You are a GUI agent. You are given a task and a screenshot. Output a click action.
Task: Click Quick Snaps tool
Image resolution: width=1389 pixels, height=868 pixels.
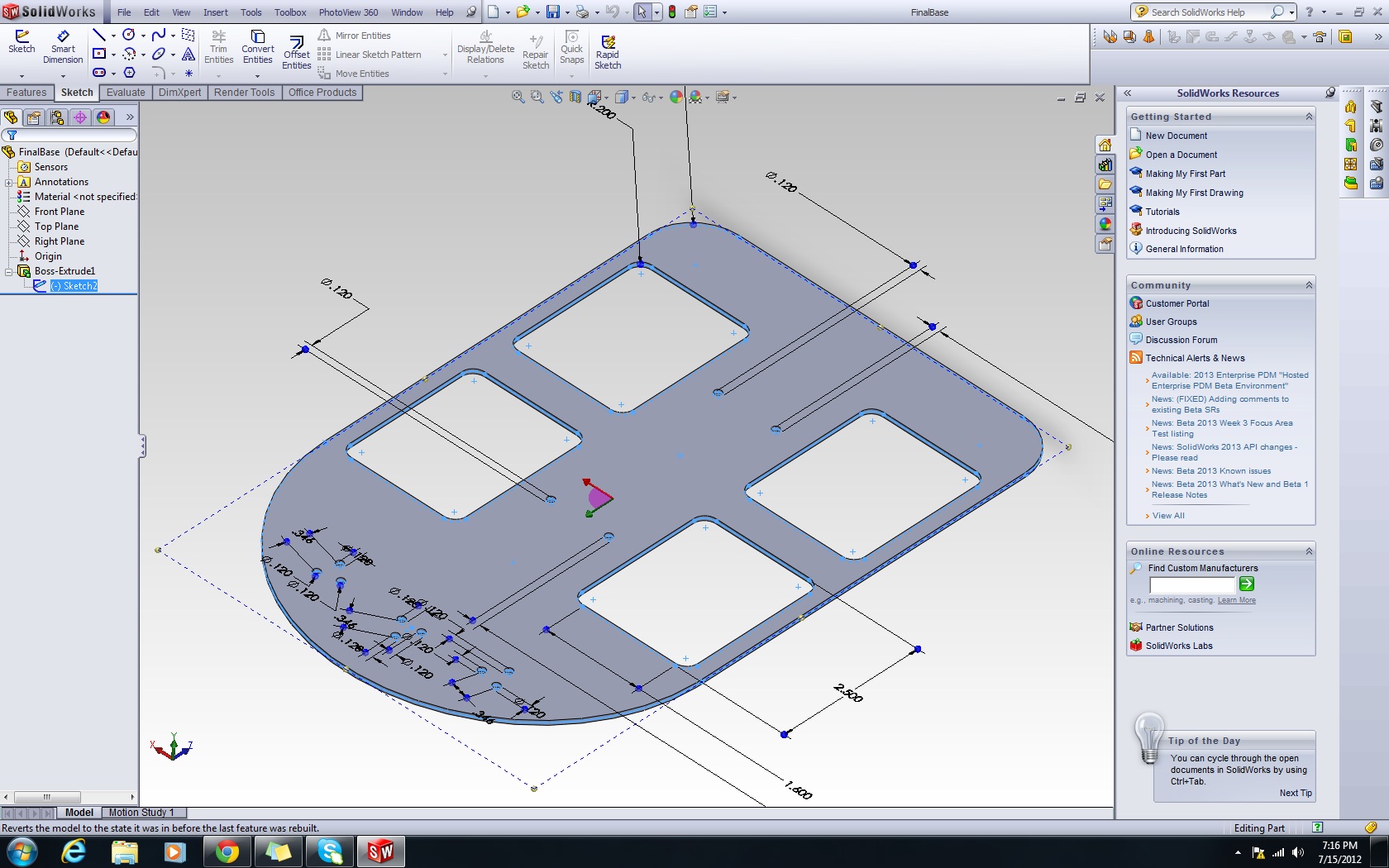(571, 47)
